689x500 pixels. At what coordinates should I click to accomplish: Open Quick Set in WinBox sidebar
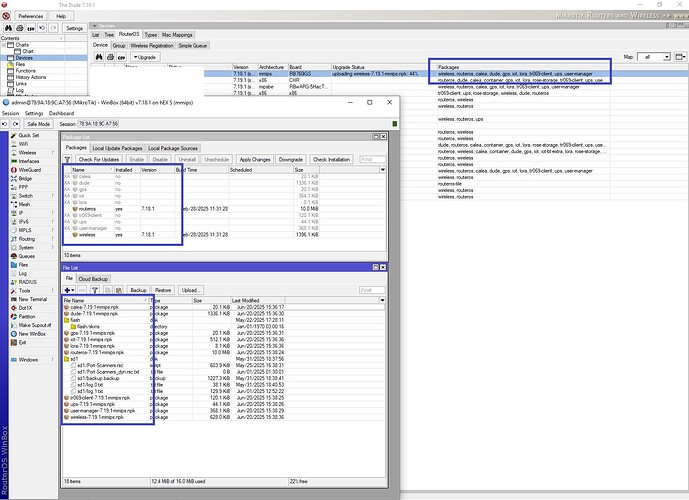click(28, 135)
